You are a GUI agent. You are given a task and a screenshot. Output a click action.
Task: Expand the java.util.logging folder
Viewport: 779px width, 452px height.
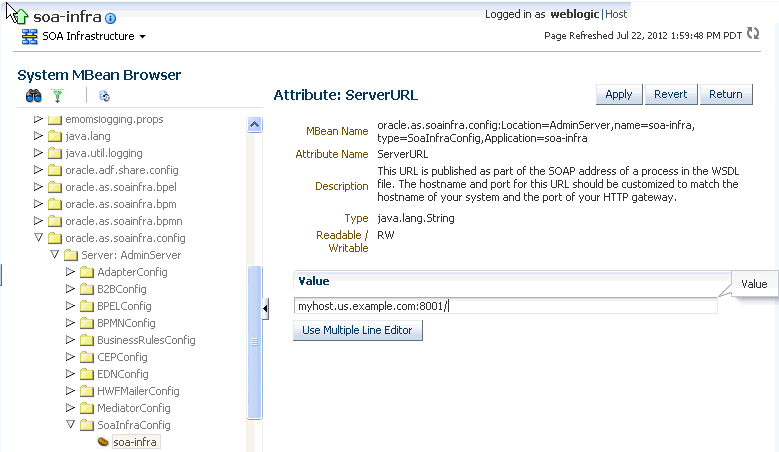tap(38, 152)
